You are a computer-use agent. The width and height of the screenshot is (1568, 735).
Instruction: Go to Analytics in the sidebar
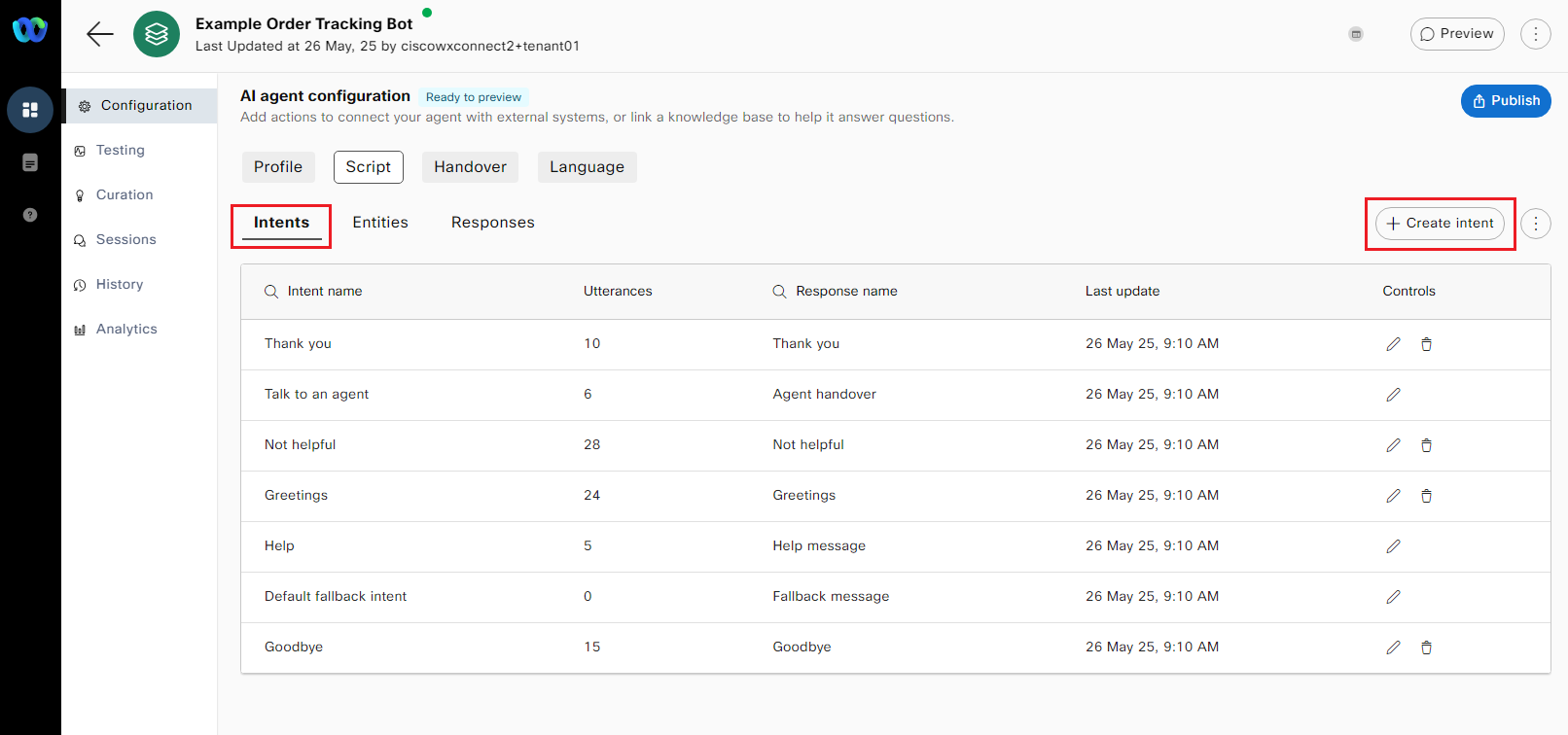click(x=126, y=330)
